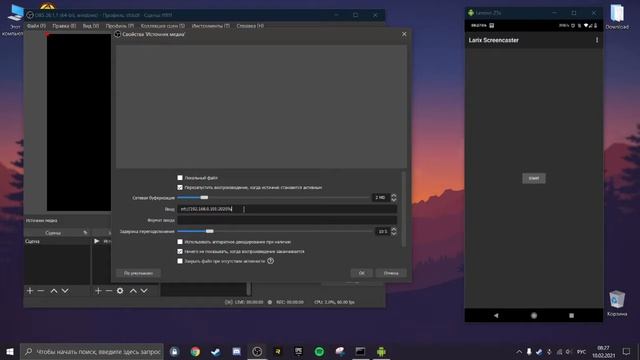Open the green Android app on taskbar
The image size is (640, 360).
(381, 351)
